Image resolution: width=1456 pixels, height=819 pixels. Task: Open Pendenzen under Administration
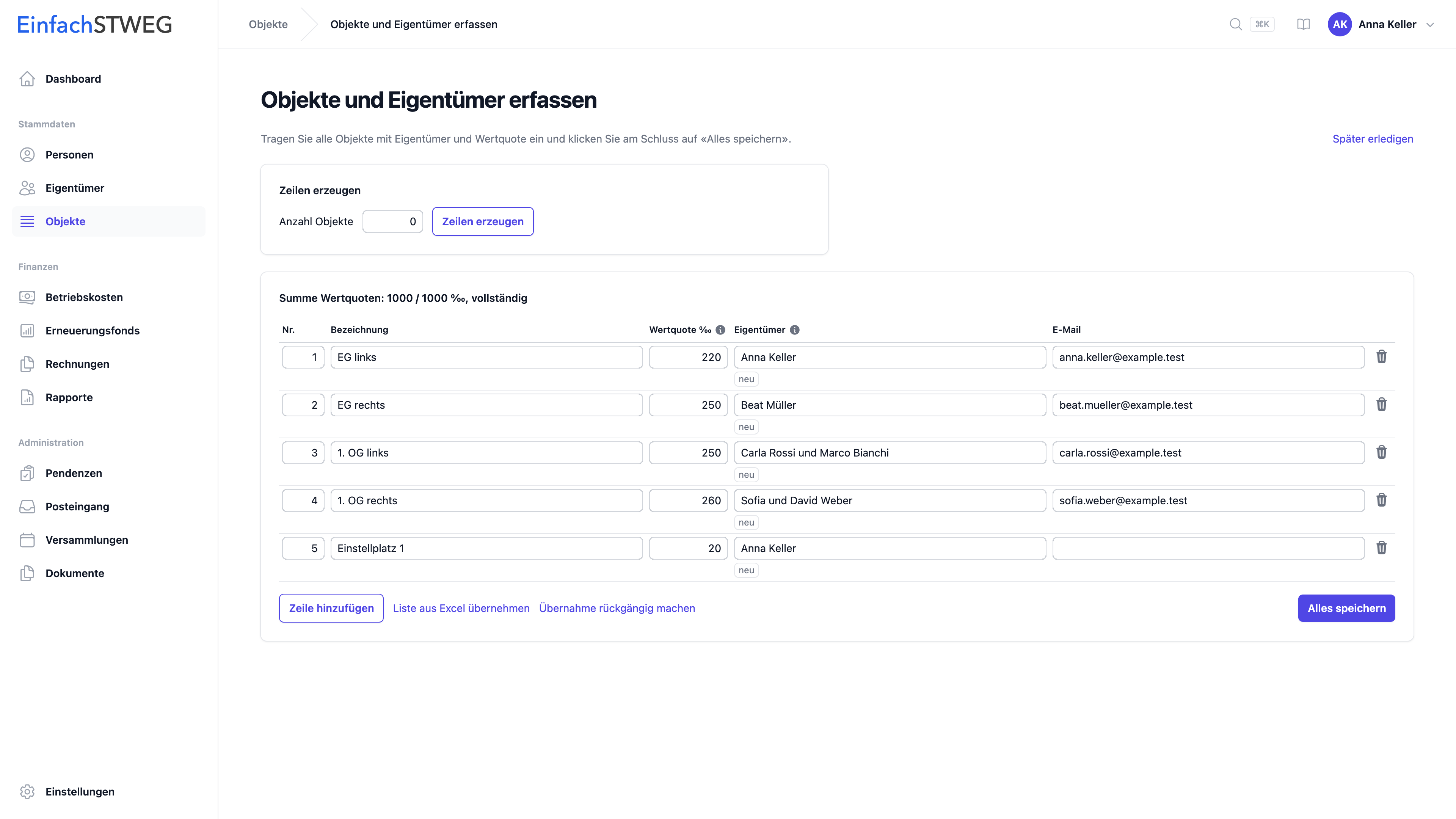(108, 473)
